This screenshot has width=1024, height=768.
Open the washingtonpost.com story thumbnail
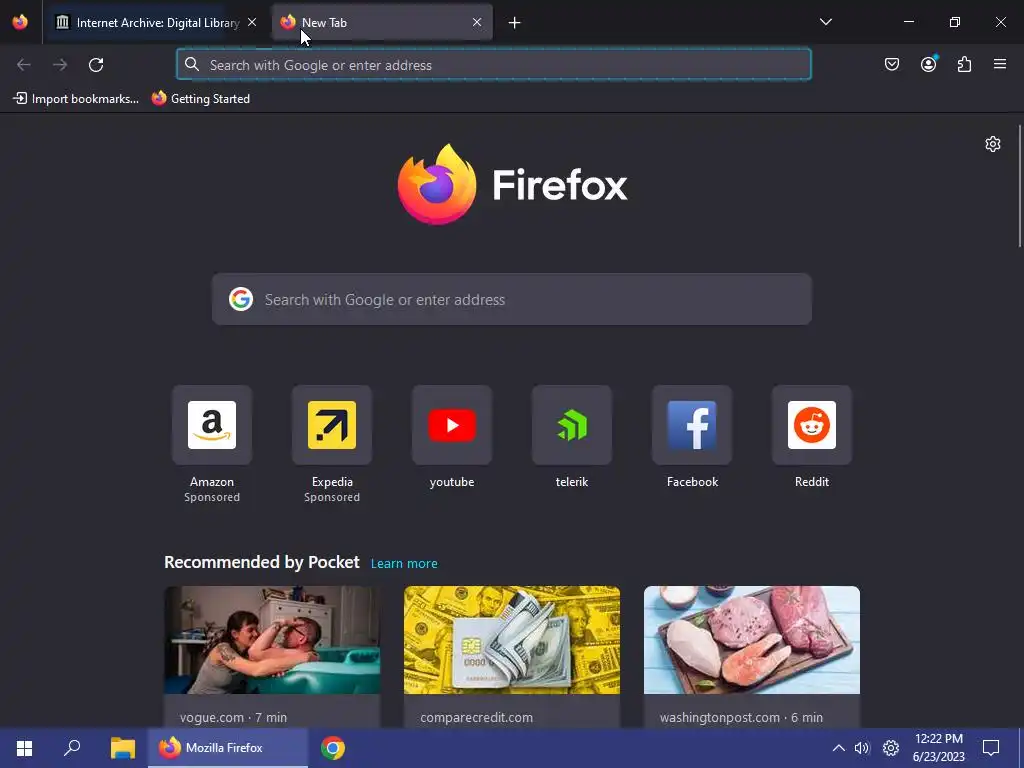coord(752,640)
